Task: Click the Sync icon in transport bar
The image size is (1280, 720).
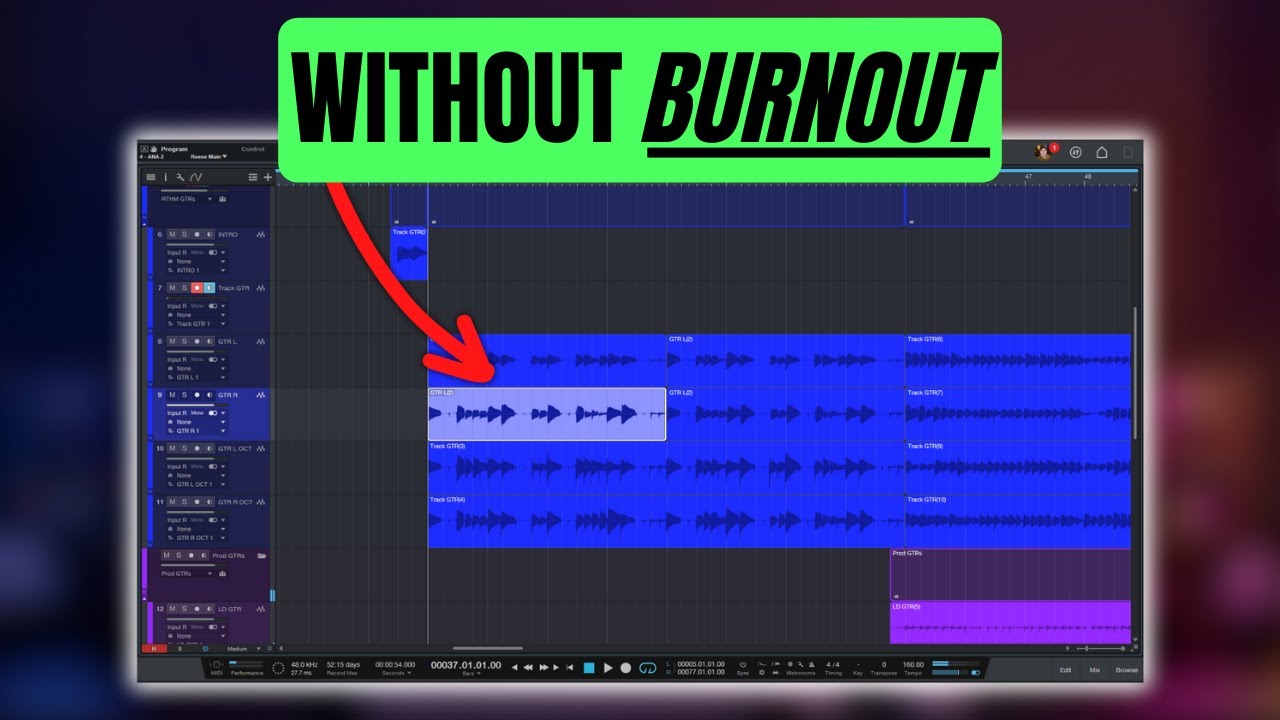Action: (743, 664)
